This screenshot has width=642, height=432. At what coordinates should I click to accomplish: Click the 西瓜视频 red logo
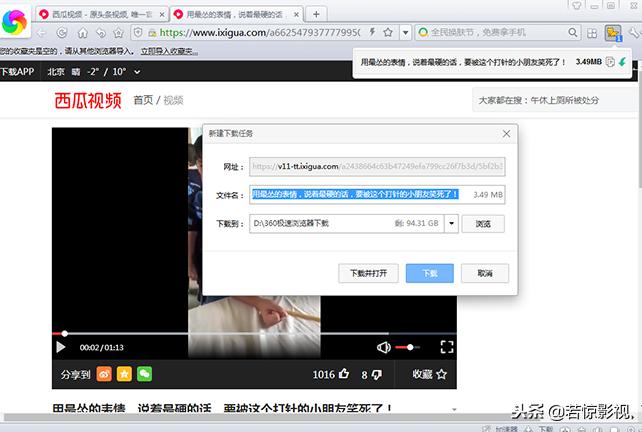pos(88,100)
